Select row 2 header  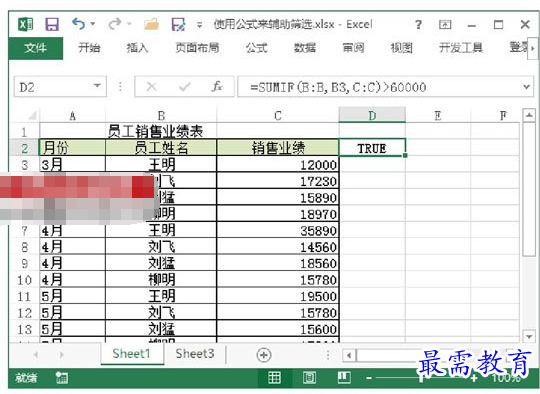click(24, 148)
